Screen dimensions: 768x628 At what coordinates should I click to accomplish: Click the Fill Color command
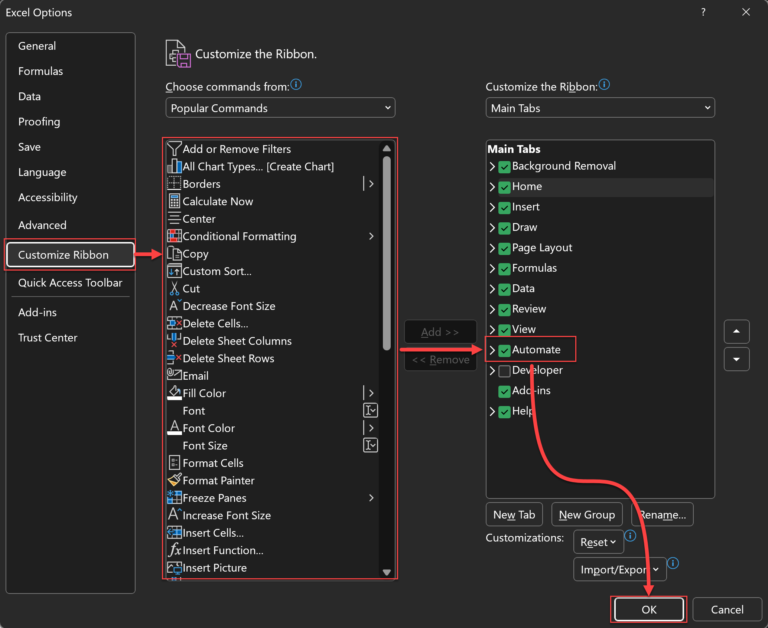coord(204,393)
